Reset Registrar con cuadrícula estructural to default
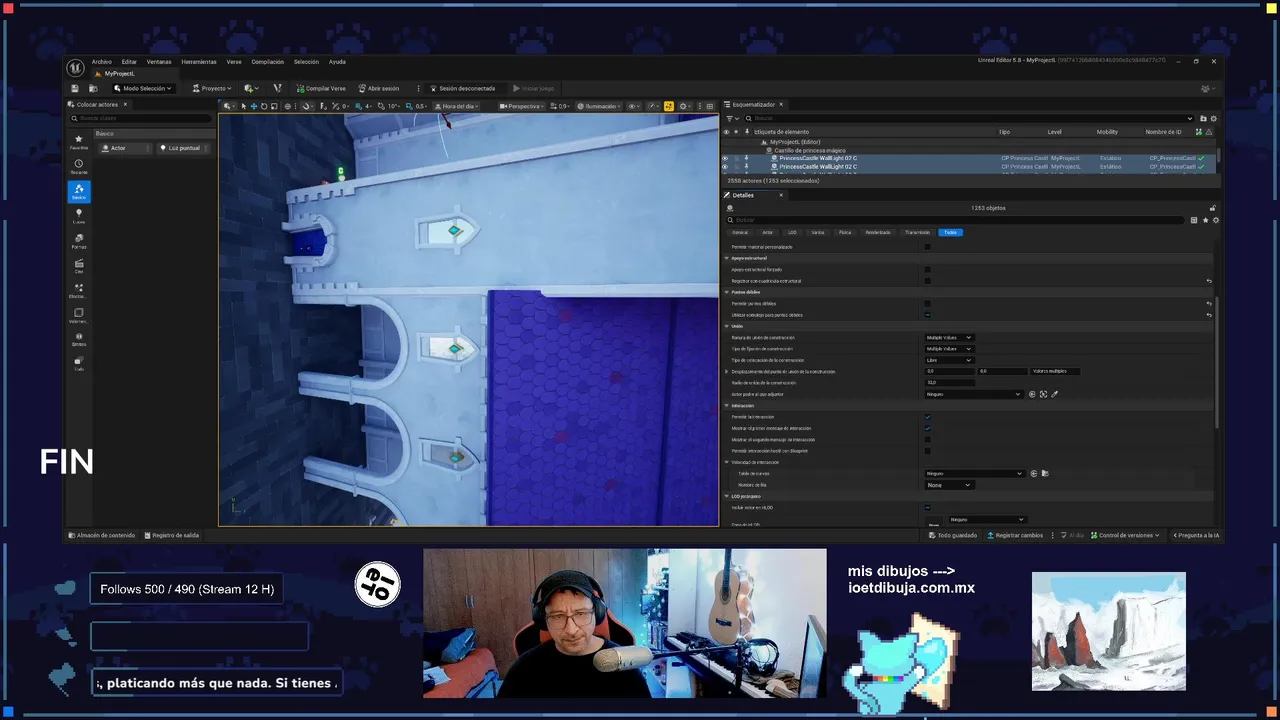Image resolution: width=1280 pixels, height=720 pixels. [x=1209, y=281]
